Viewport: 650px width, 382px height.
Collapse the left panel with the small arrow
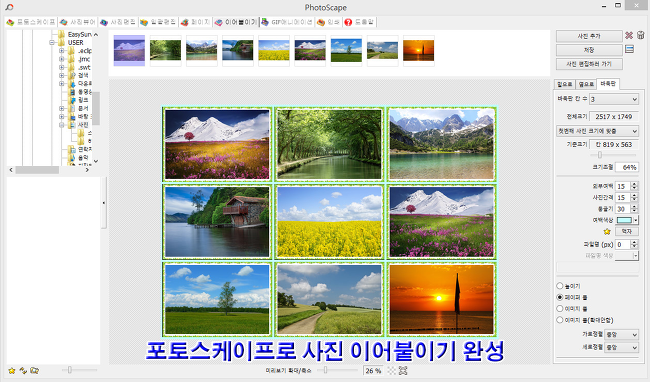[x=104, y=203]
